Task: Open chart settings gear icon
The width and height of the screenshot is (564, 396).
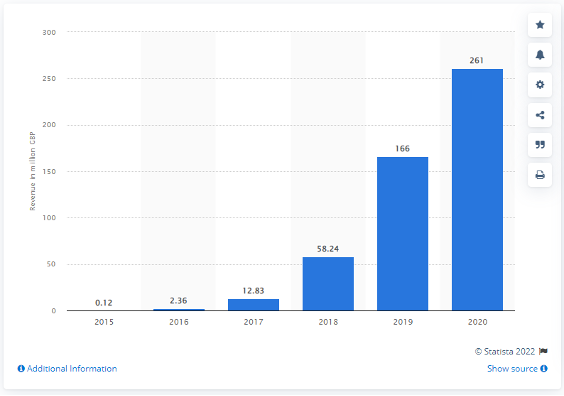Action: pyautogui.click(x=540, y=85)
